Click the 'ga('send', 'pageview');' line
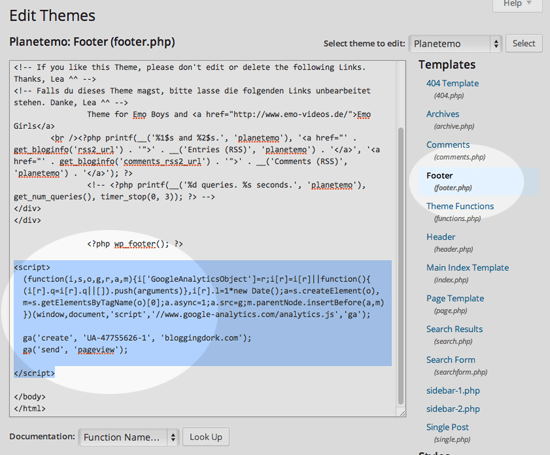The image size is (550, 455). 75,350
